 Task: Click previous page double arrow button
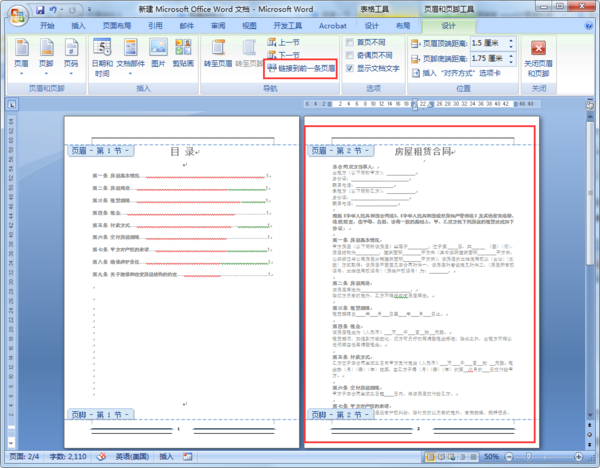coord(589,425)
